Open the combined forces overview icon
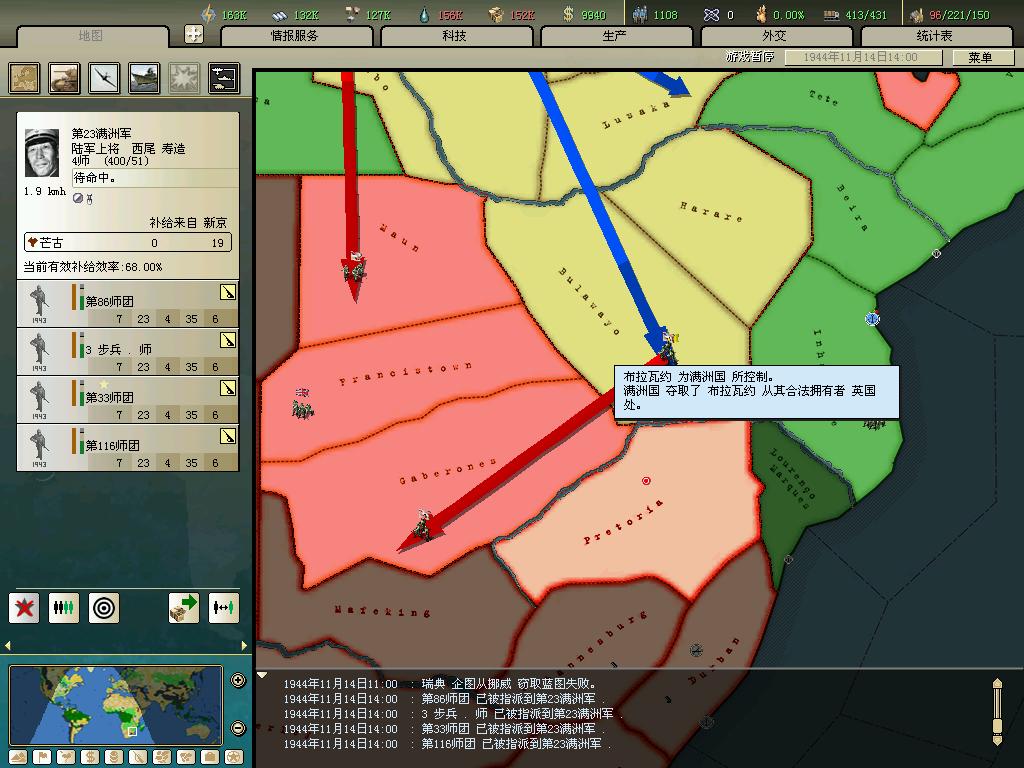This screenshot has height=768, width=1024. (224, 78)
